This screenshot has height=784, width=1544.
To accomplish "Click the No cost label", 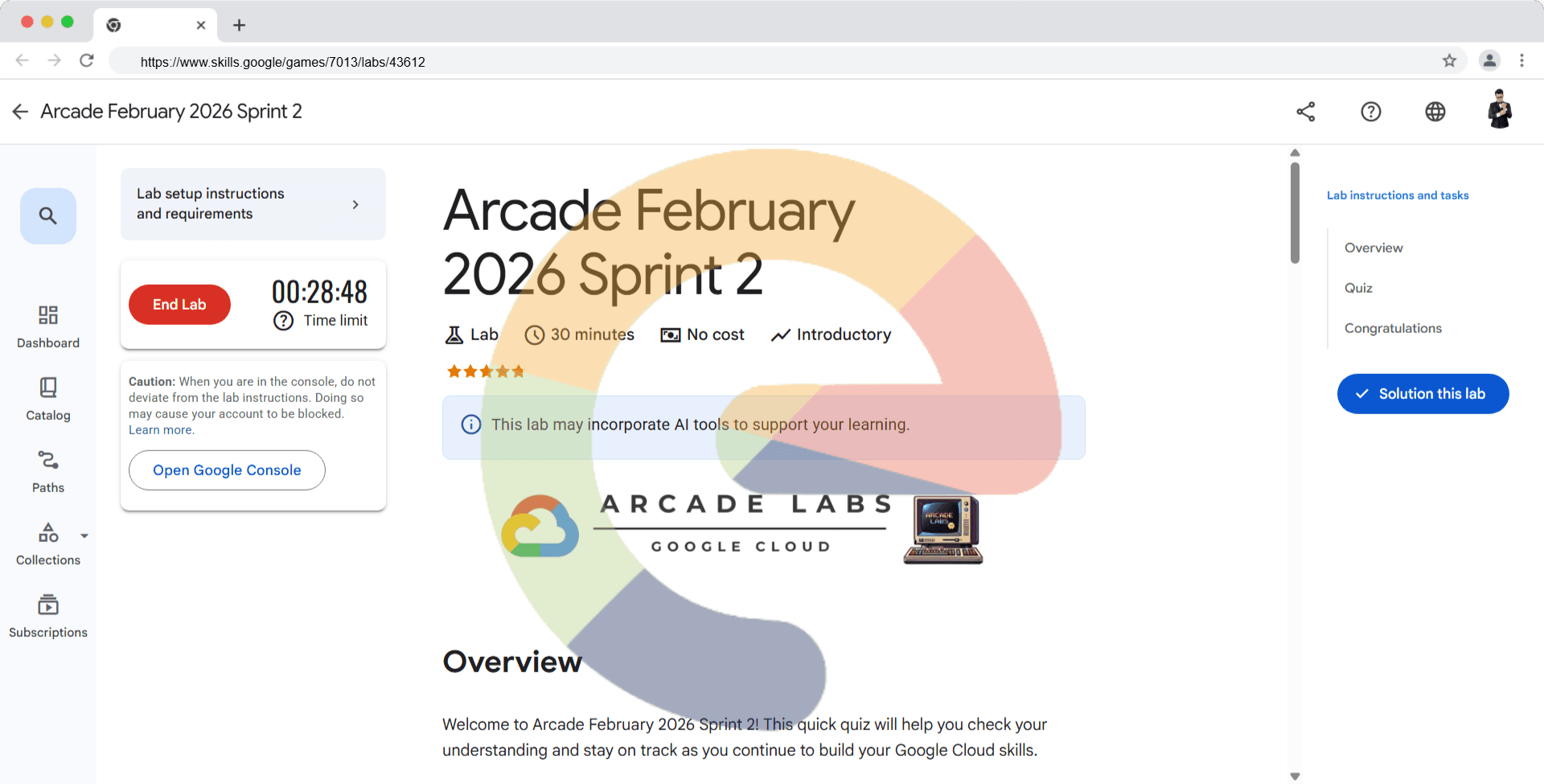I will (x=702, y=335).
